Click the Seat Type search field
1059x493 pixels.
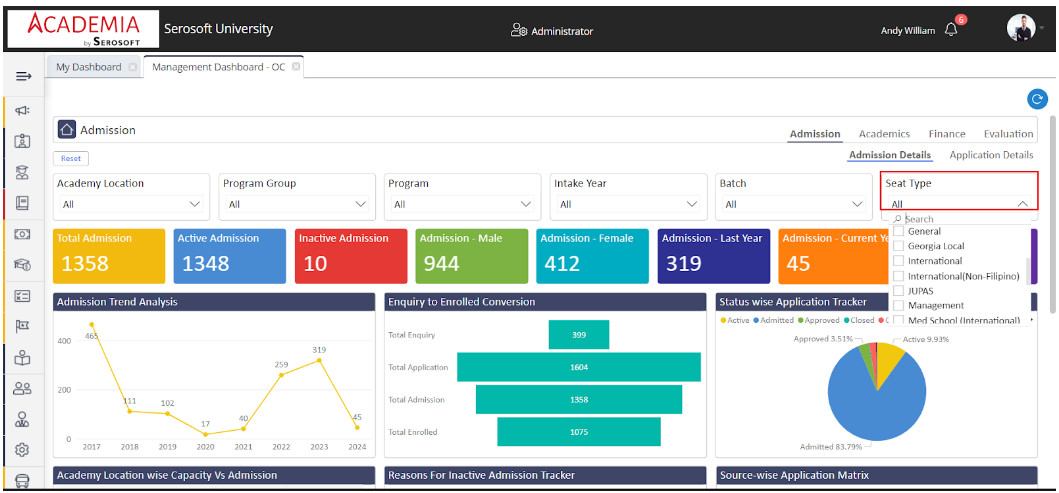pyautogui.click(x=960, y=219)
